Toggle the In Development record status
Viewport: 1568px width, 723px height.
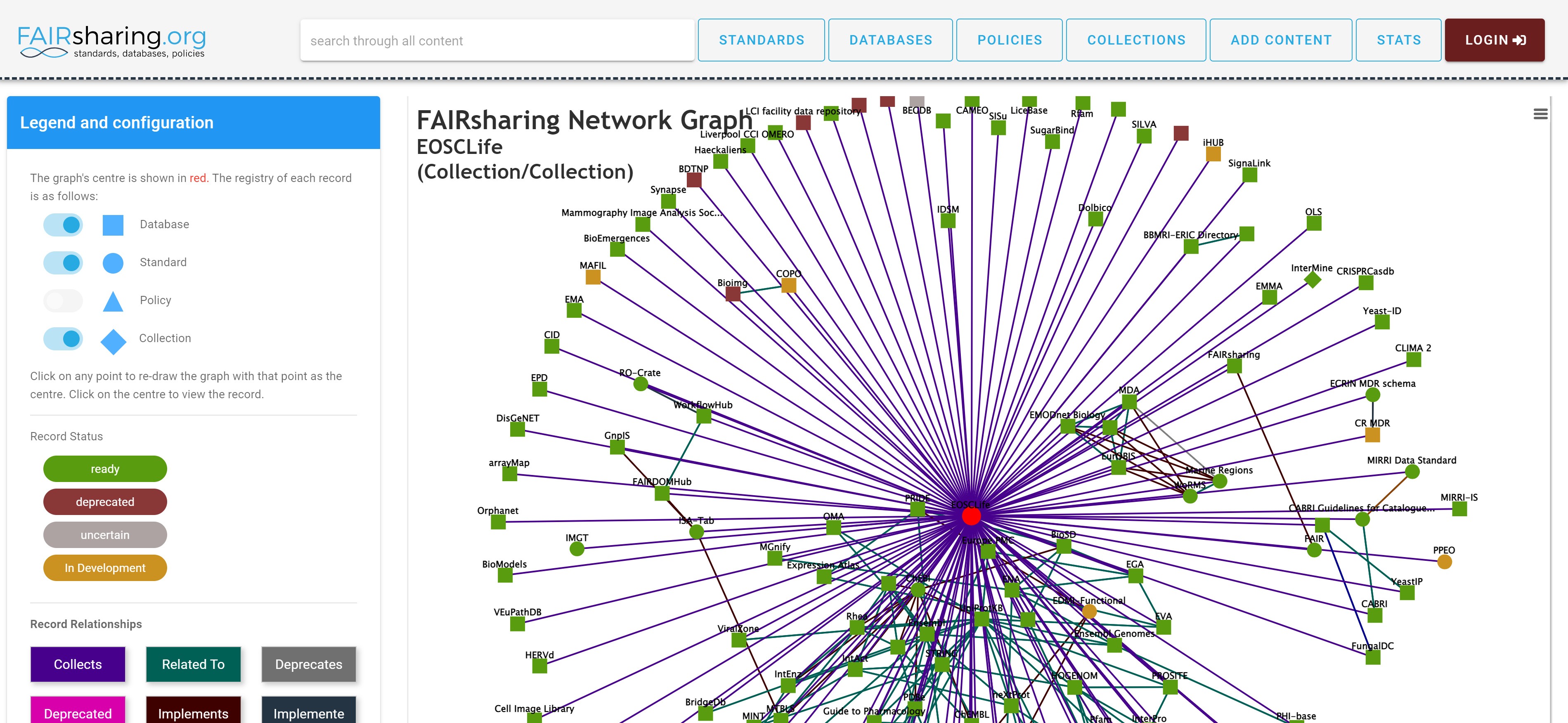105,567
